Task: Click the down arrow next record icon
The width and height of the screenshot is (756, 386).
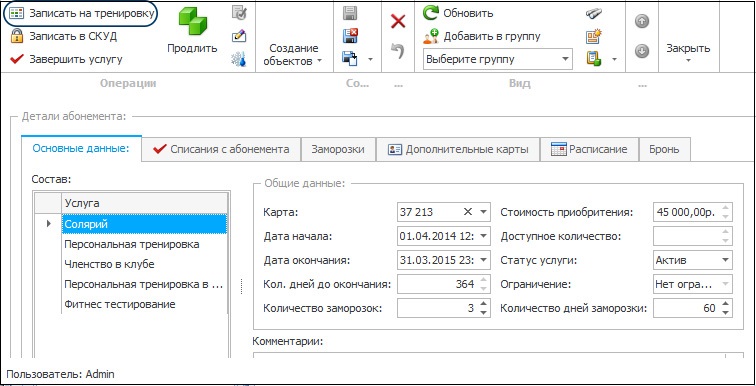Action: [x=641, y=51]
